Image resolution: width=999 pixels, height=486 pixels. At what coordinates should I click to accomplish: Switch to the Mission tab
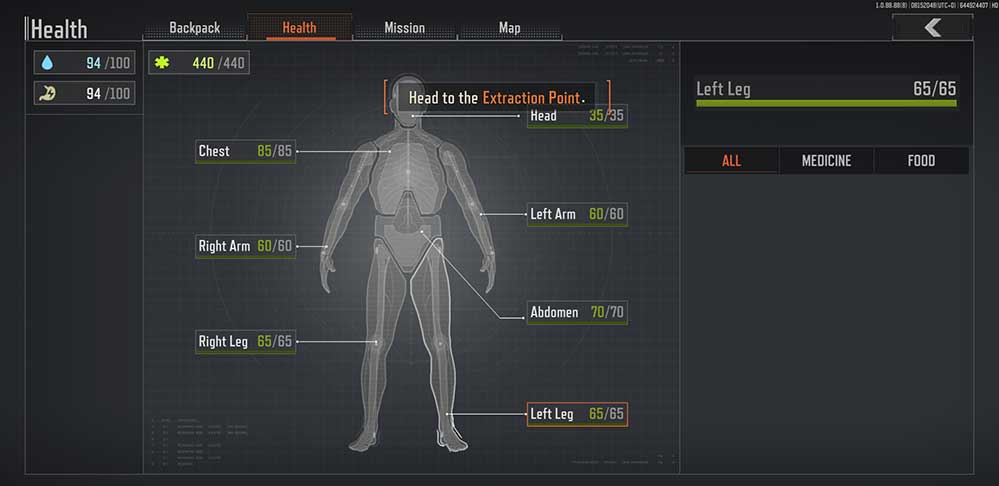[x=405, y=28]
